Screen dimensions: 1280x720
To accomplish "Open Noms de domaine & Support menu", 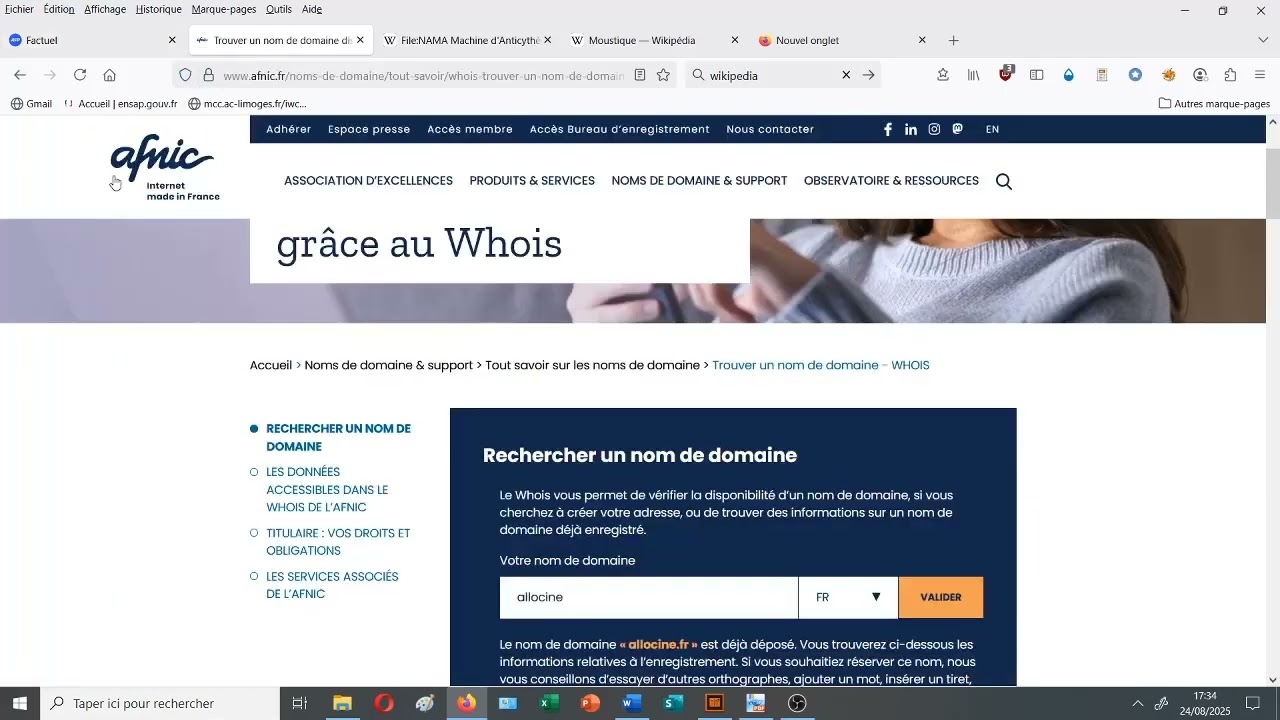I will [699, 181].
